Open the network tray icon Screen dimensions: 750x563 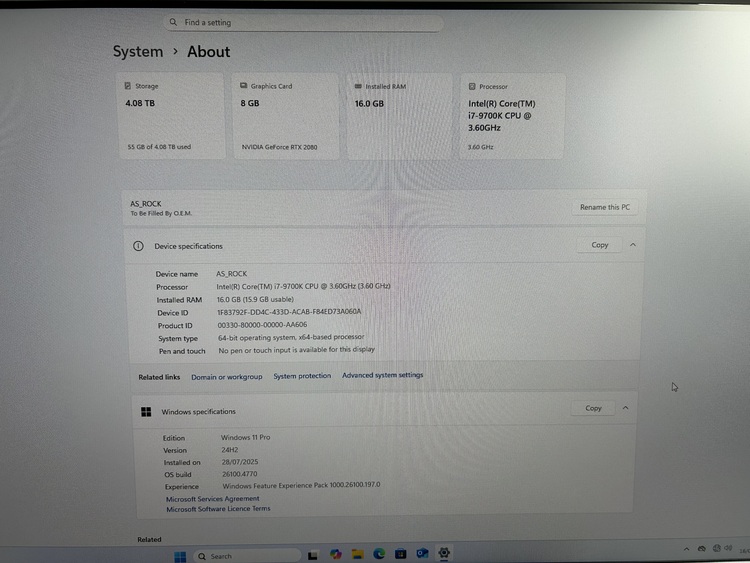(x=717, y=548)
